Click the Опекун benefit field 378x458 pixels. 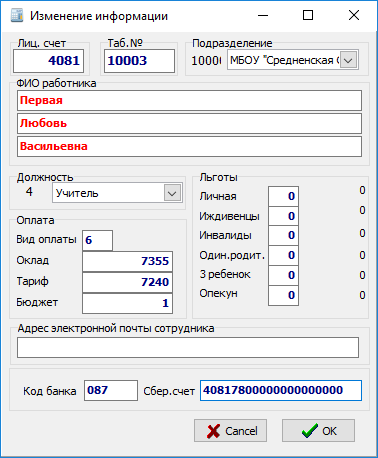283,295
